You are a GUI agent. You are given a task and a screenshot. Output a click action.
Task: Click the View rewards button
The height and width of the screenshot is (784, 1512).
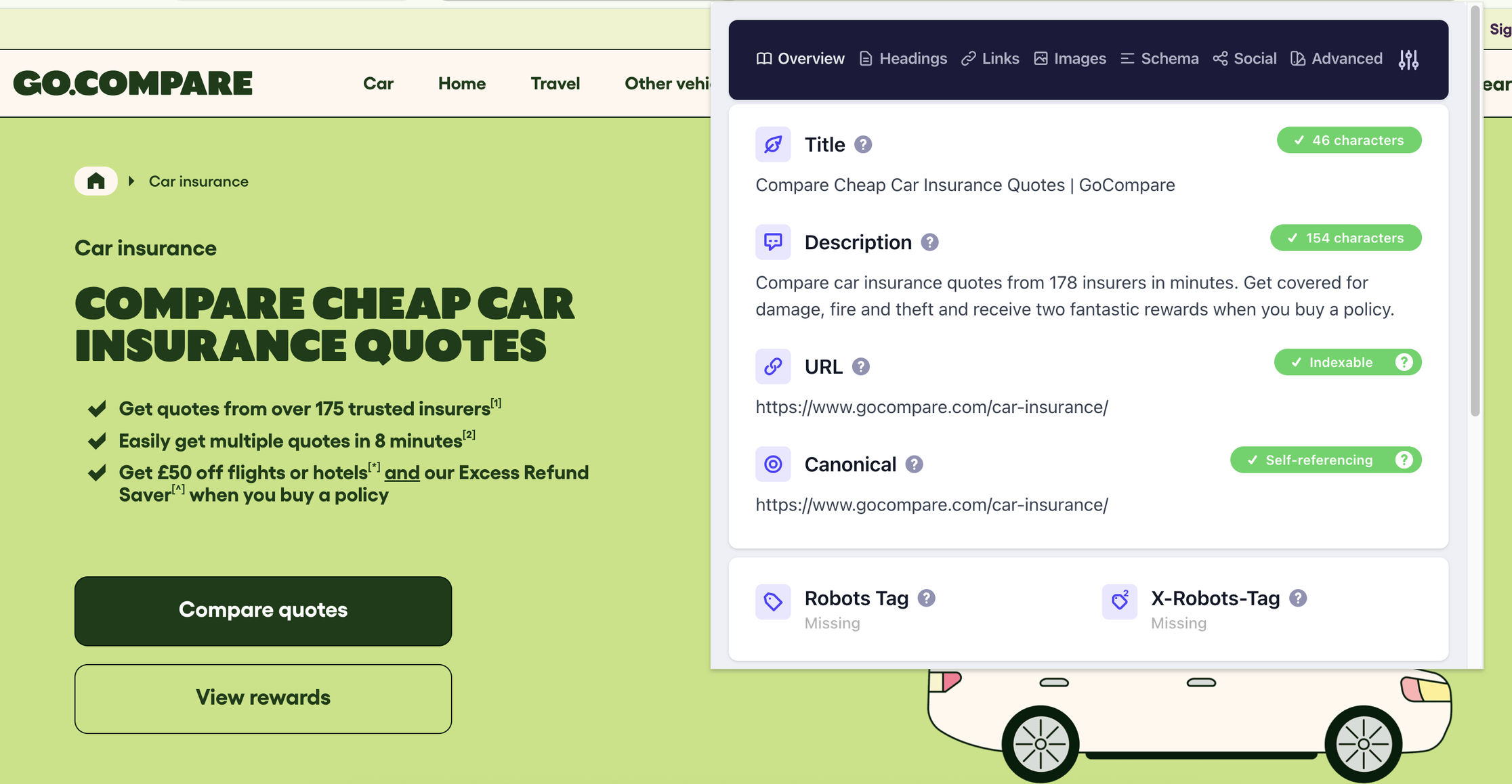tap(263, 698)
